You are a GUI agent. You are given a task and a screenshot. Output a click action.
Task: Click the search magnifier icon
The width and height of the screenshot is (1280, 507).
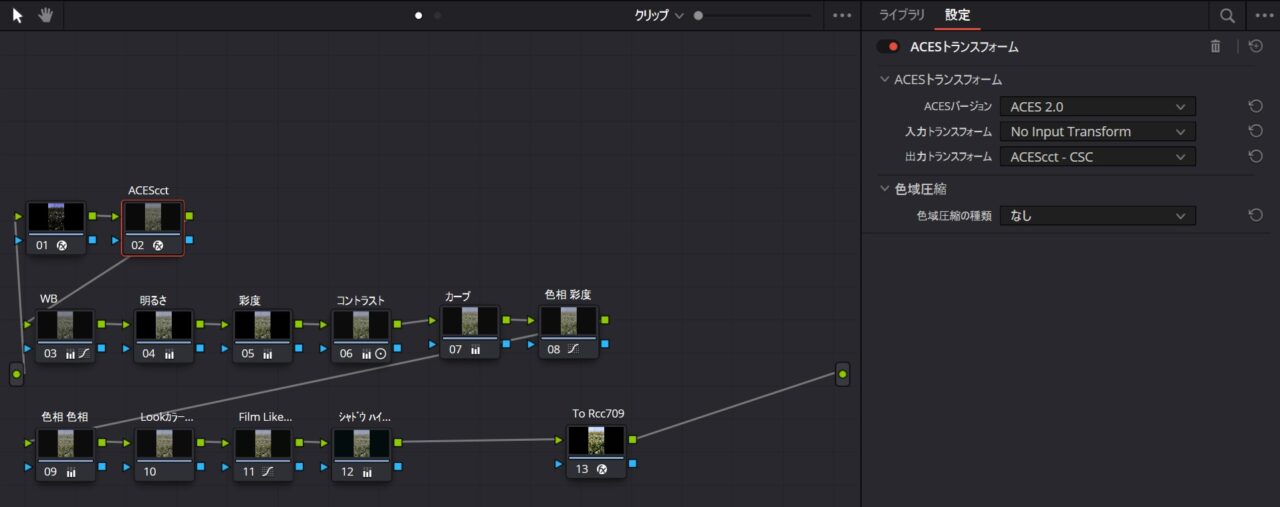click(1226, 15)
